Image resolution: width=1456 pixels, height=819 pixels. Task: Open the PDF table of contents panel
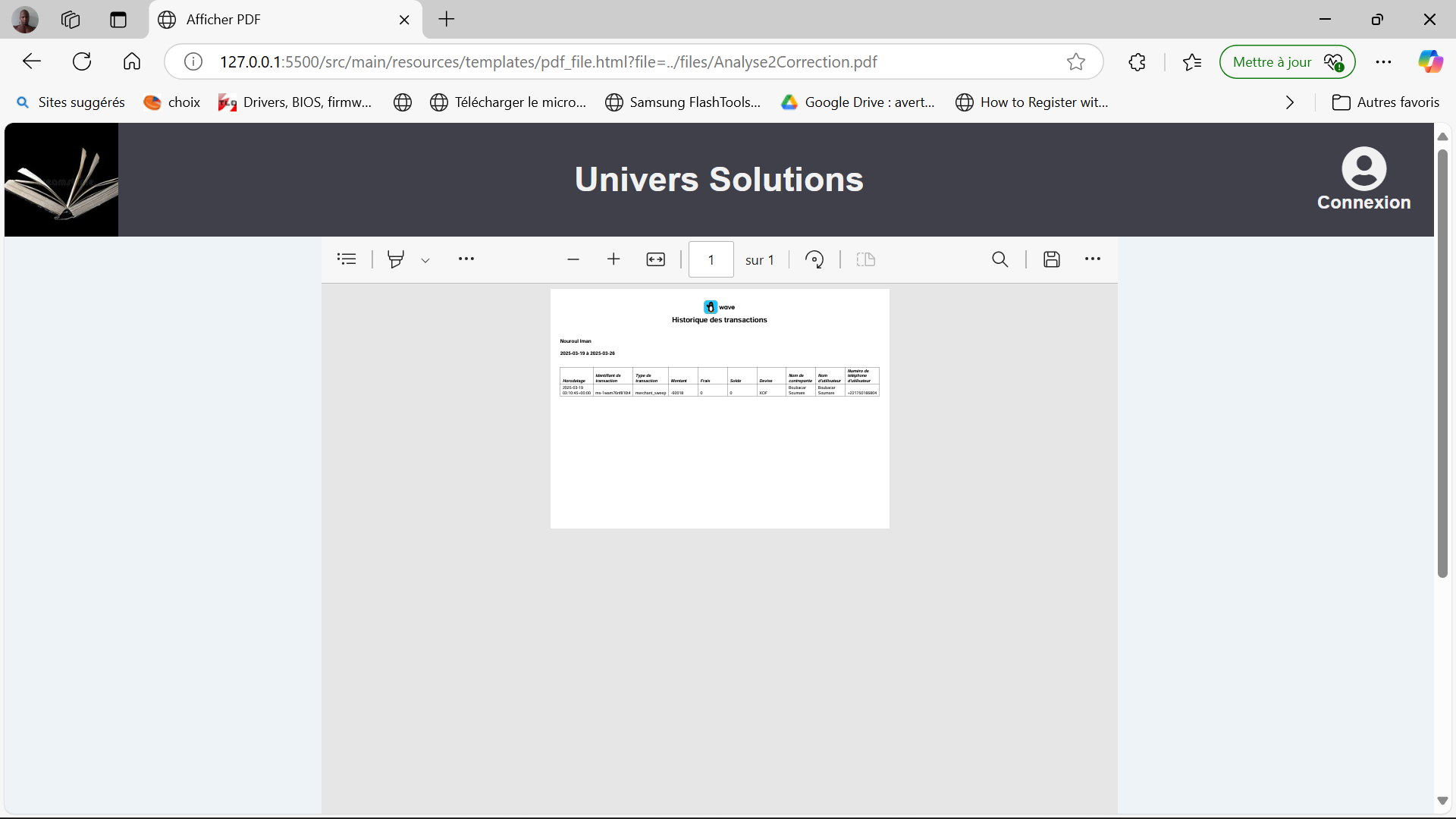pos(347,259)
